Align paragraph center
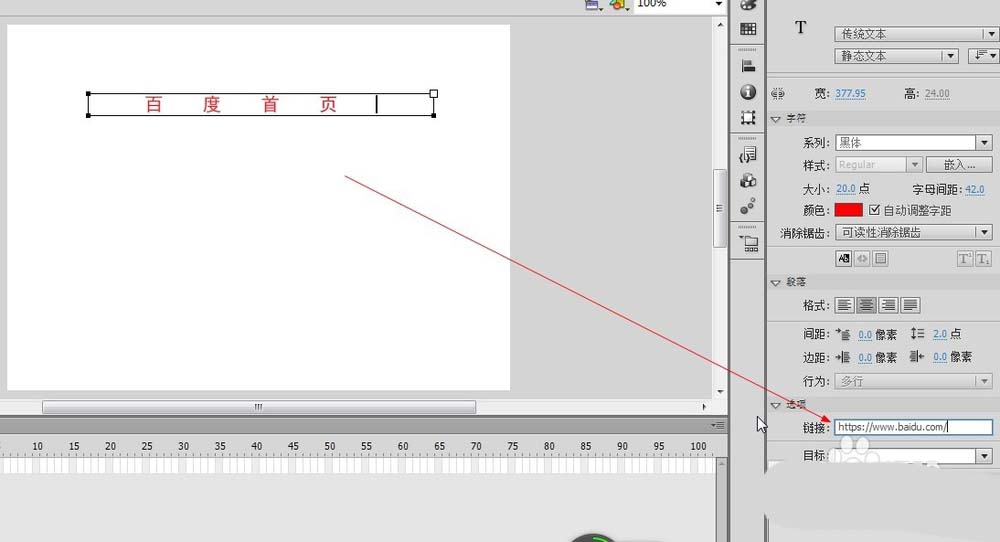 tap(866, 305)
